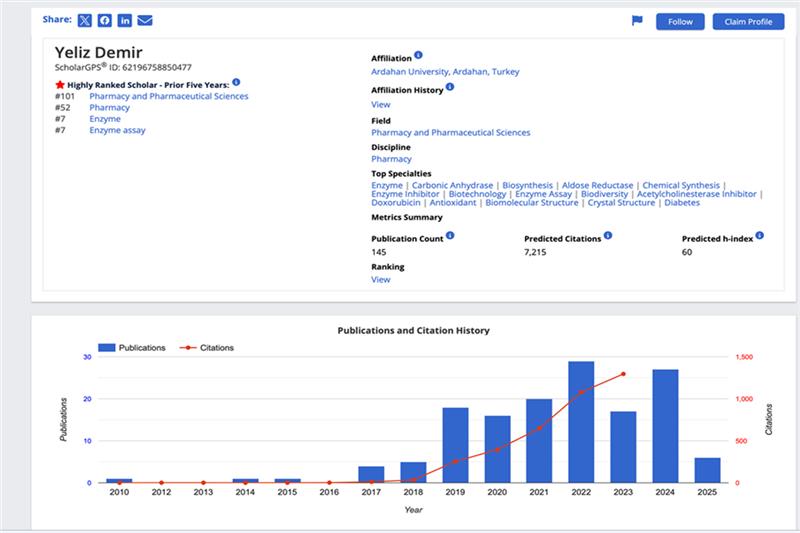The image size is (800, 533).
Task: View affiliation history link
Action: [x=381, y=105]
